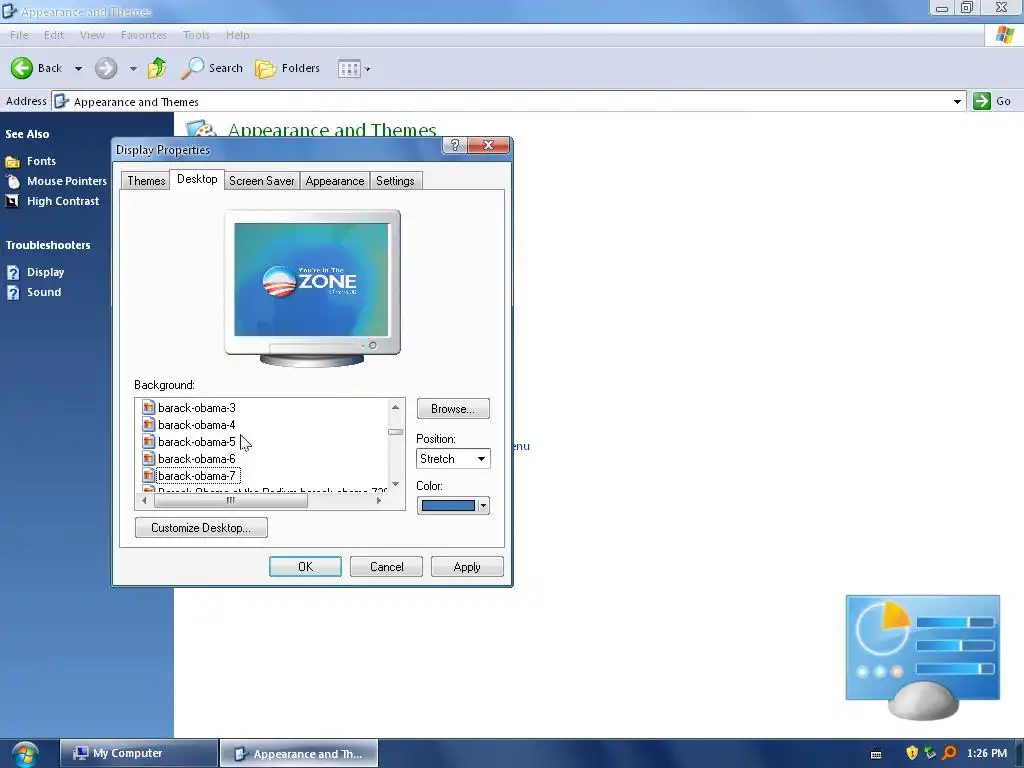Screen dimensions: 1024x768
Task: Open the Forward button history dropdown arrow
Action: pyautogui.click(x=133, y=69)
